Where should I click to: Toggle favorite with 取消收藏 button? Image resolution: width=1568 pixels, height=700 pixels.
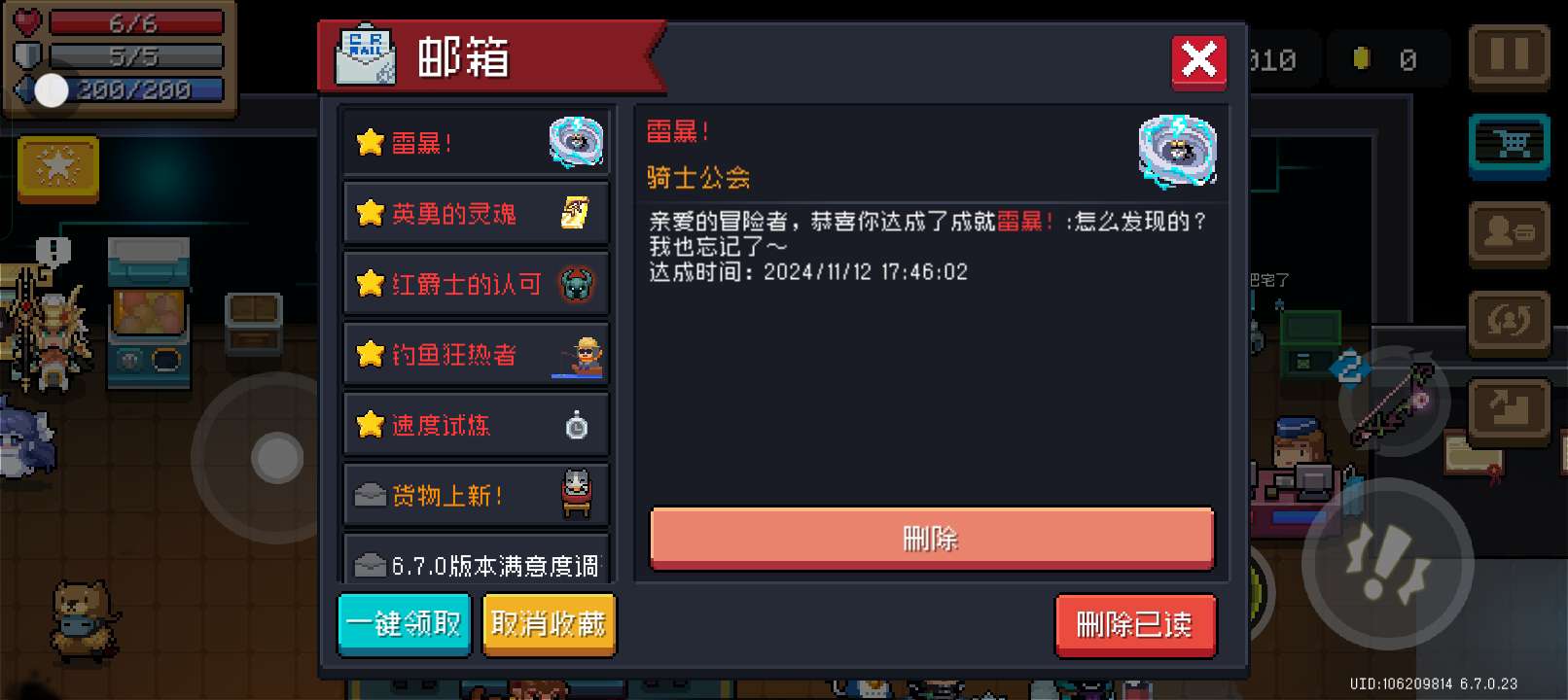tap(549, 624)
